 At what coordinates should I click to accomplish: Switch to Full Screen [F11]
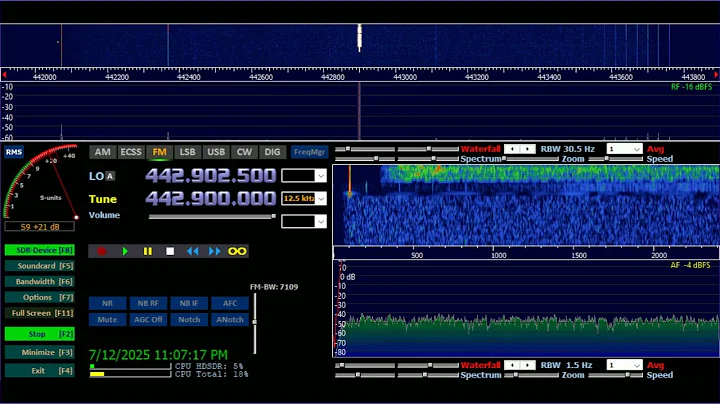pyautogui.click(x=39, y=313)
